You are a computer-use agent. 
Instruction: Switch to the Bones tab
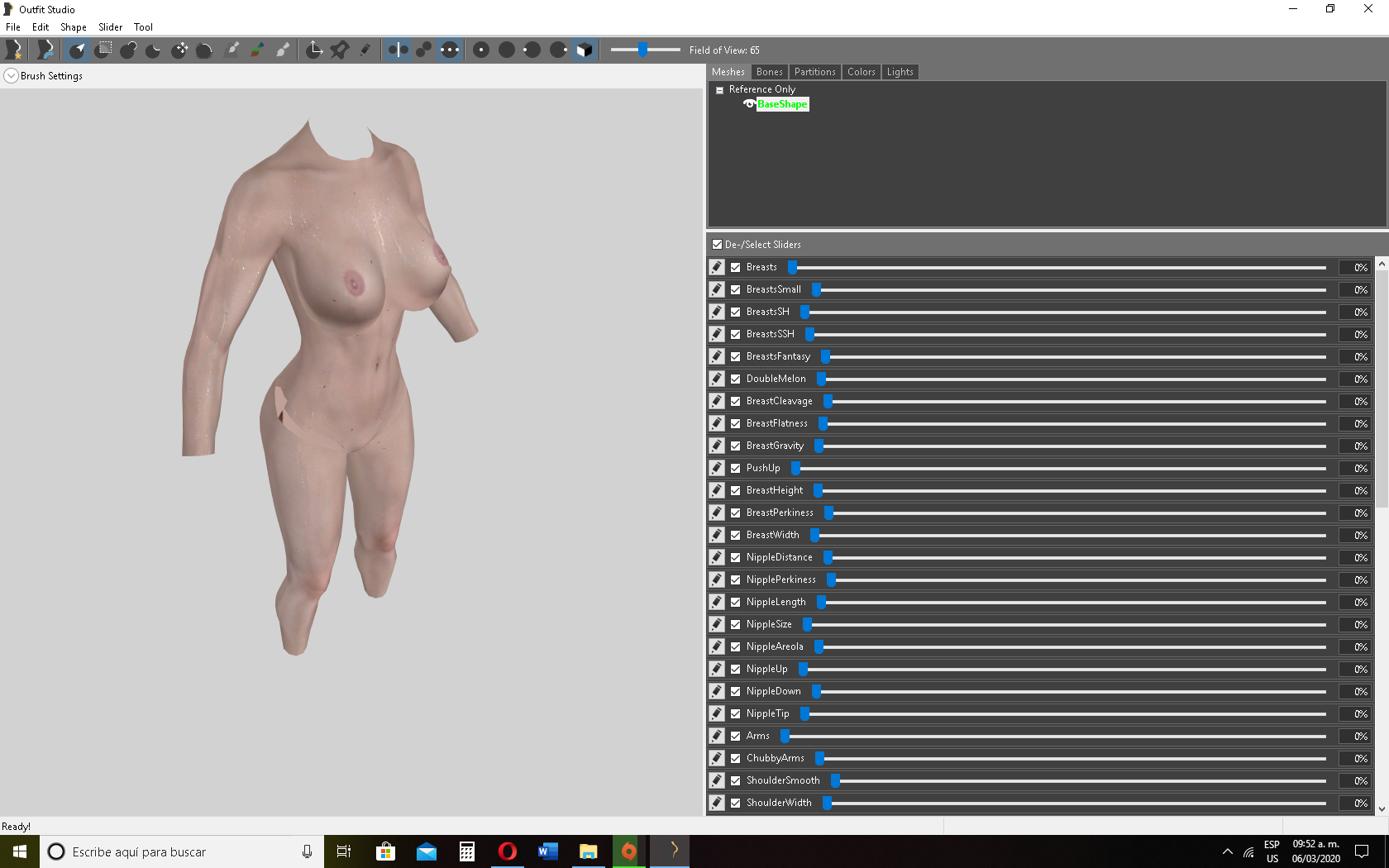point(769,72)
